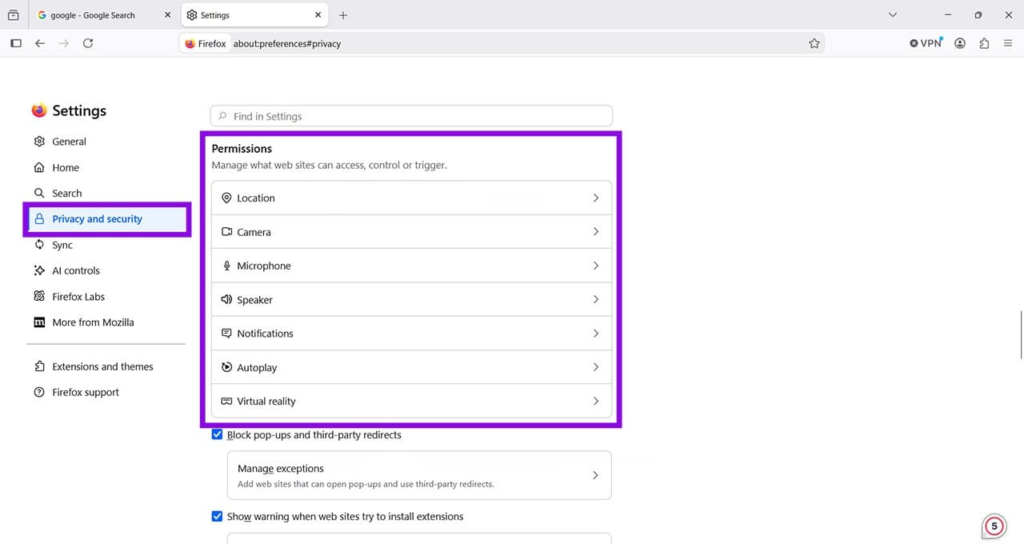Open the hamburger application menu
The height and width of the screenshot is (544, 1024).
coord(1008,44)
